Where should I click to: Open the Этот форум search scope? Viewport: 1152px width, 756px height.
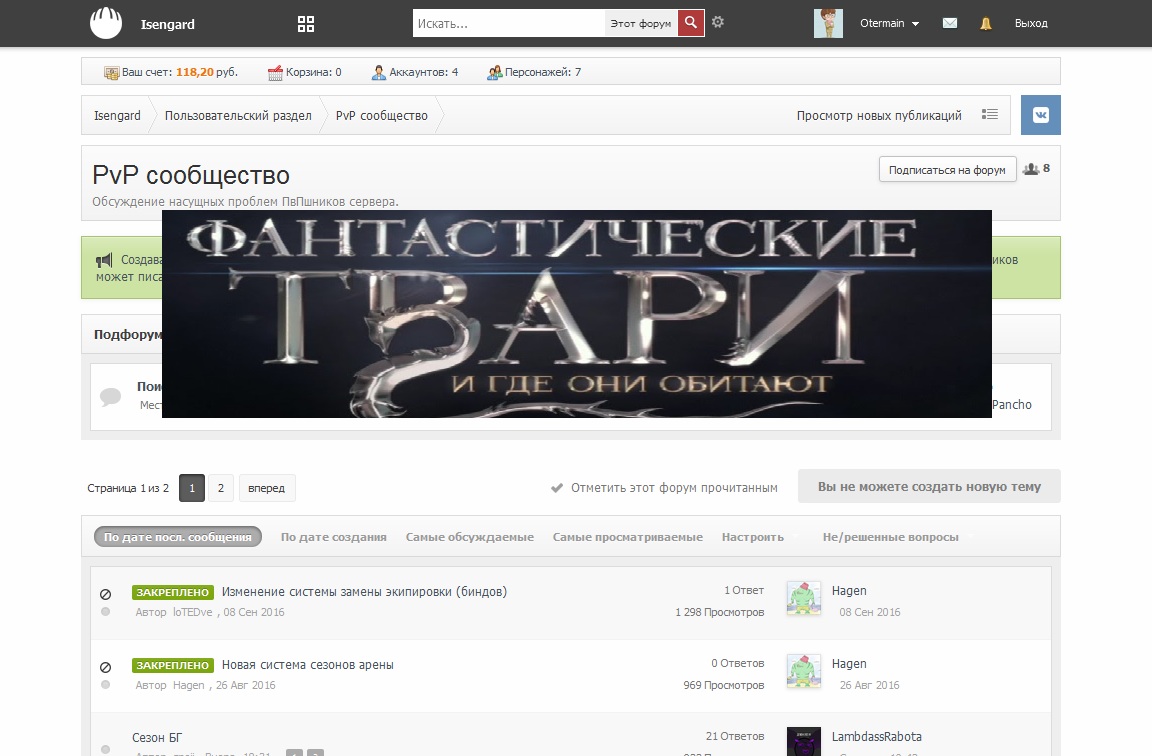pyautogui.click(x=641, y=24)
